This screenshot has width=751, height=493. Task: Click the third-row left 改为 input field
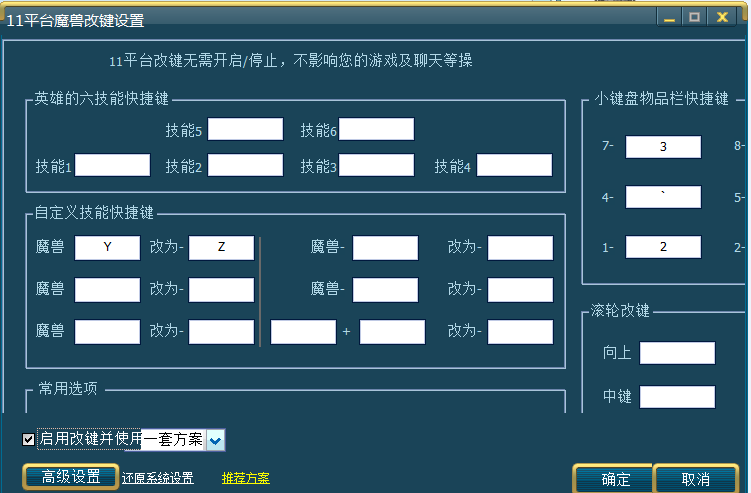[221, 332]
